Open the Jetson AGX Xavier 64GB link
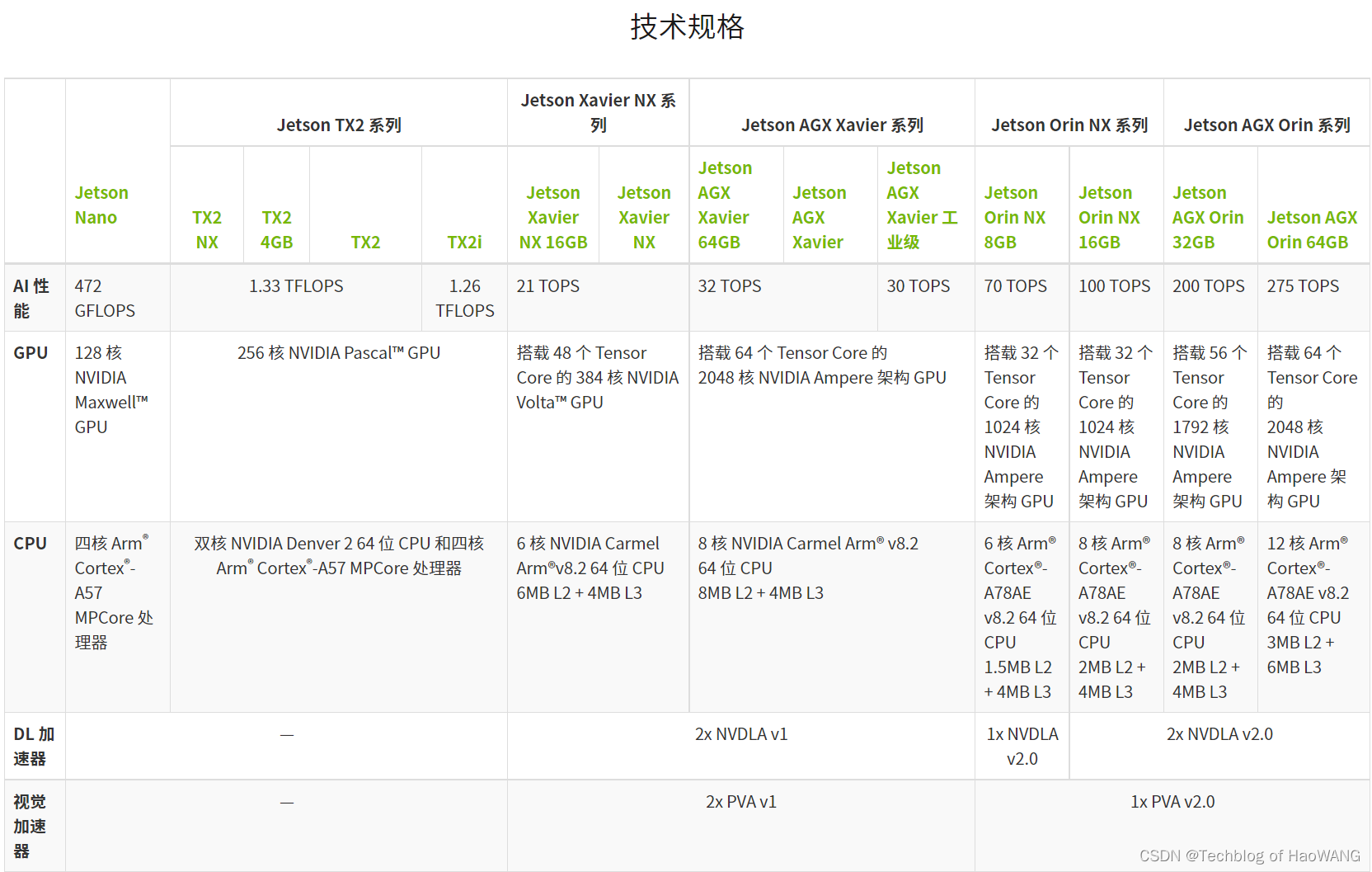 tap(725, 205)
